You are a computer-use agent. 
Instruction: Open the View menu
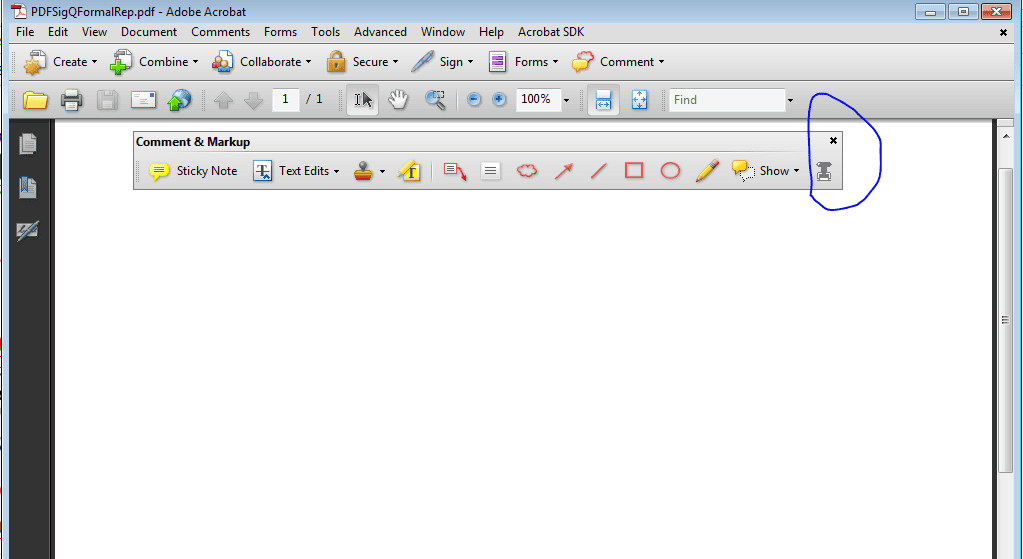94,32
